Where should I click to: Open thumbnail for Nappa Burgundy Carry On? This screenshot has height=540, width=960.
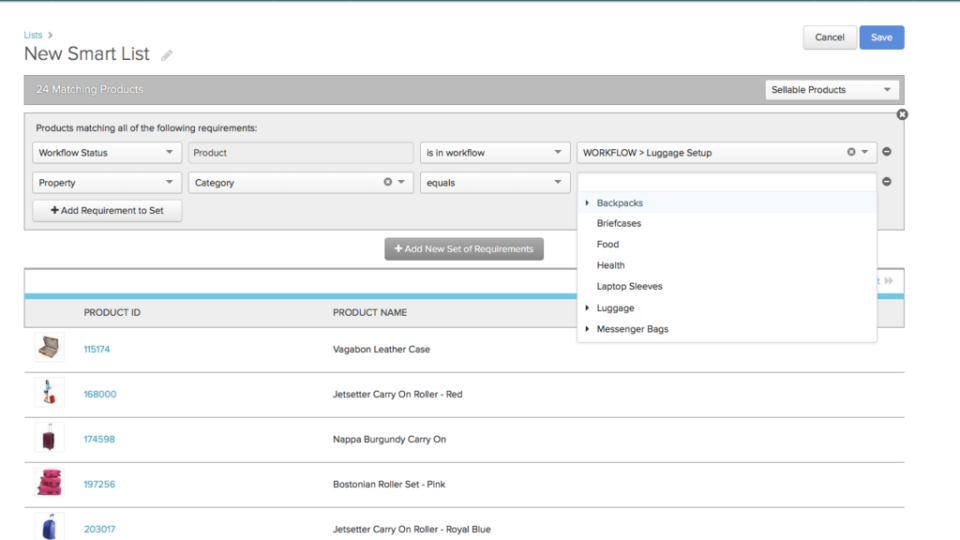click(x=49, y=438)
